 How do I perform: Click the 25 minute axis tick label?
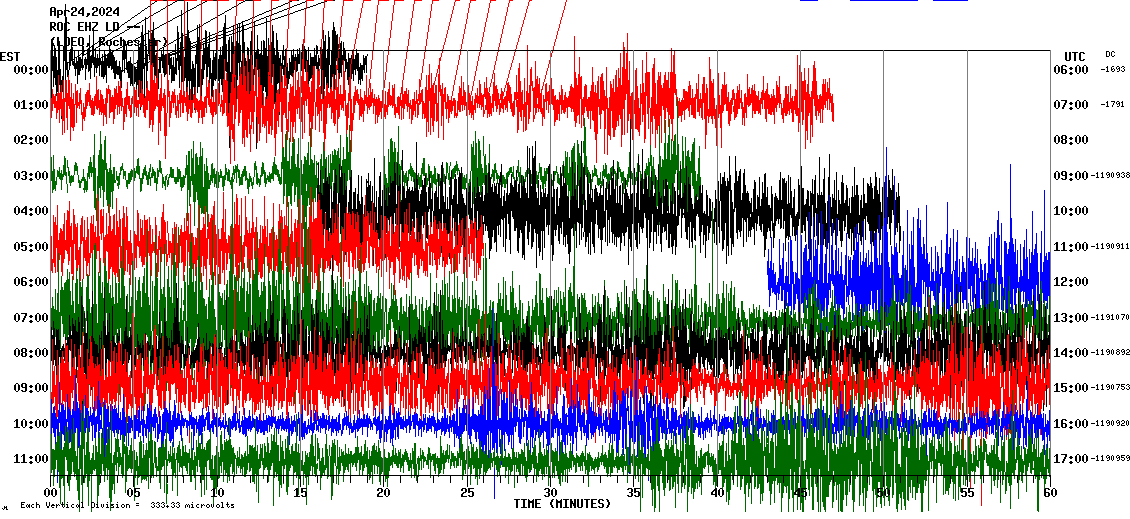click(x=466, y=493)
